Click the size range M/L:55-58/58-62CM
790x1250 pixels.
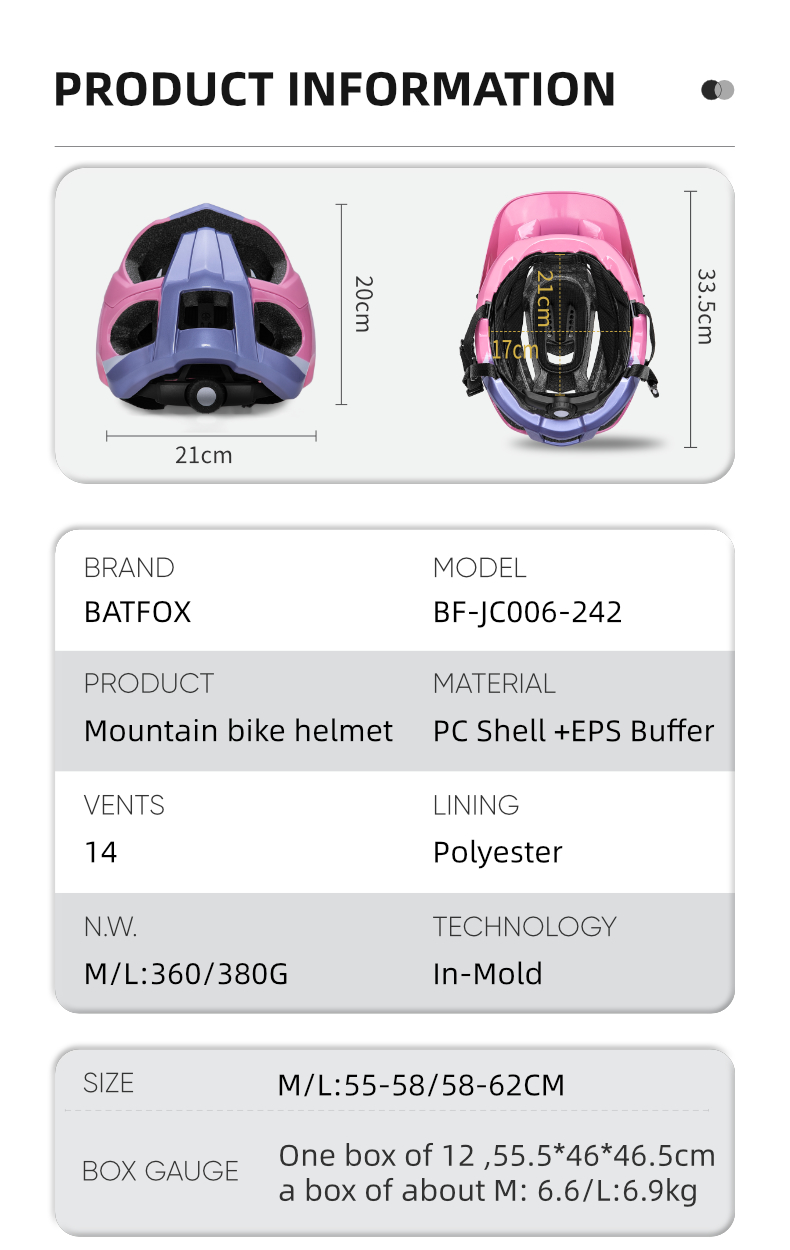coord(421,1085)
